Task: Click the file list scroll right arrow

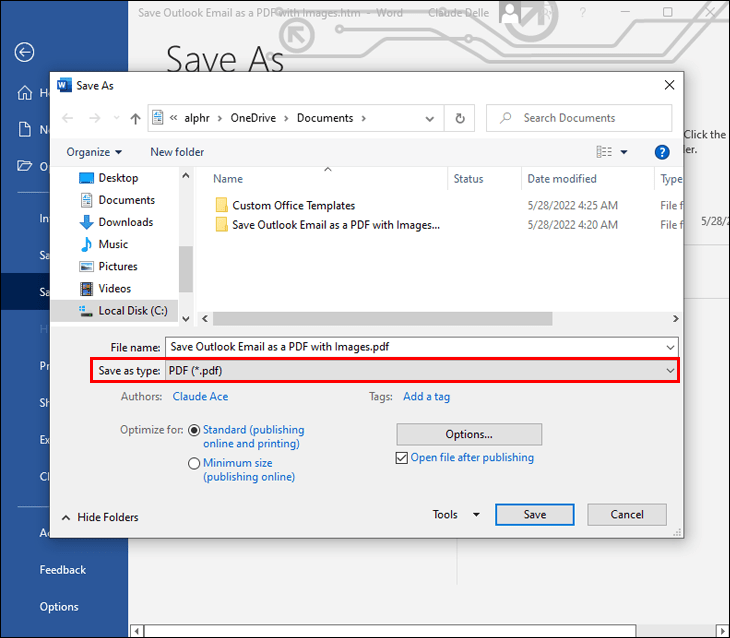Action: pos(676,319)
